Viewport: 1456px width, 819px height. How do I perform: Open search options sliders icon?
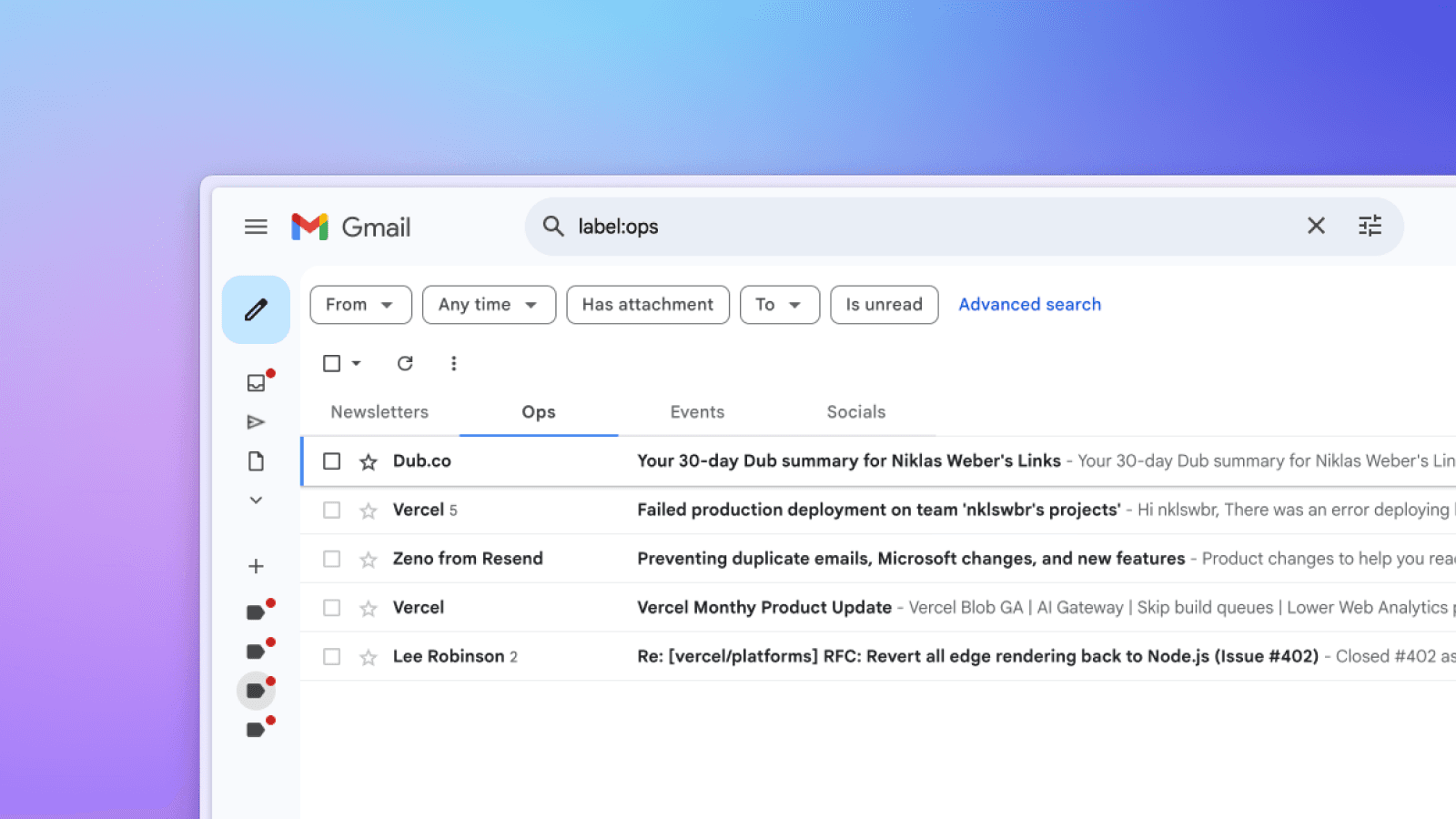pos(1370,226)
